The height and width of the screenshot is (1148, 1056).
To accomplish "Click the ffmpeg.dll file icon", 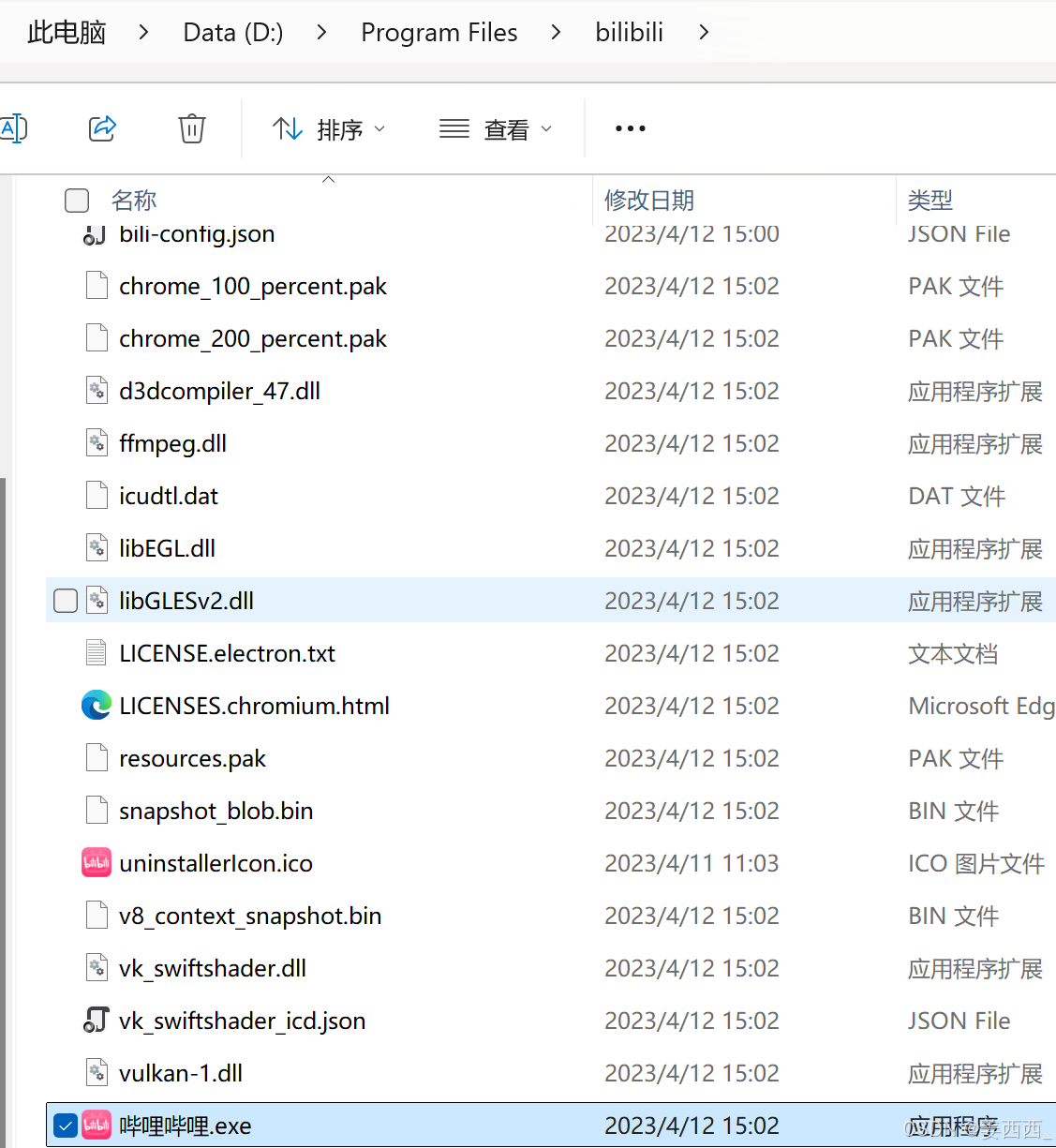I will pyautogui.click(x=97, y=443).
